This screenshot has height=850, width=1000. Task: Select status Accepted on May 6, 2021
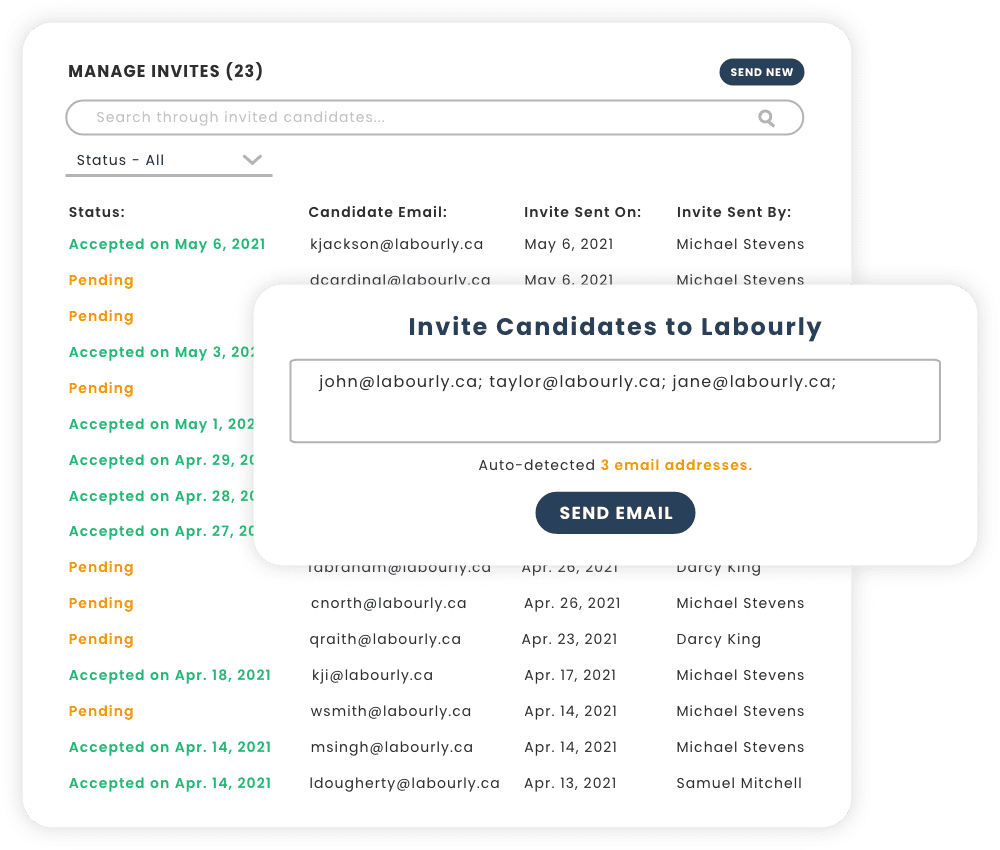pyautogui.click(x=167, y=244)
